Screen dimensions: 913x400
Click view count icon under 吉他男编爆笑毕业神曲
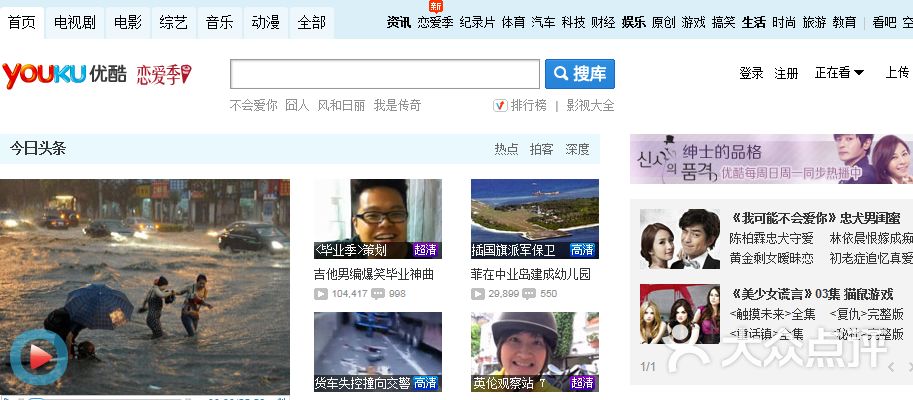click(x=320, y=294)
